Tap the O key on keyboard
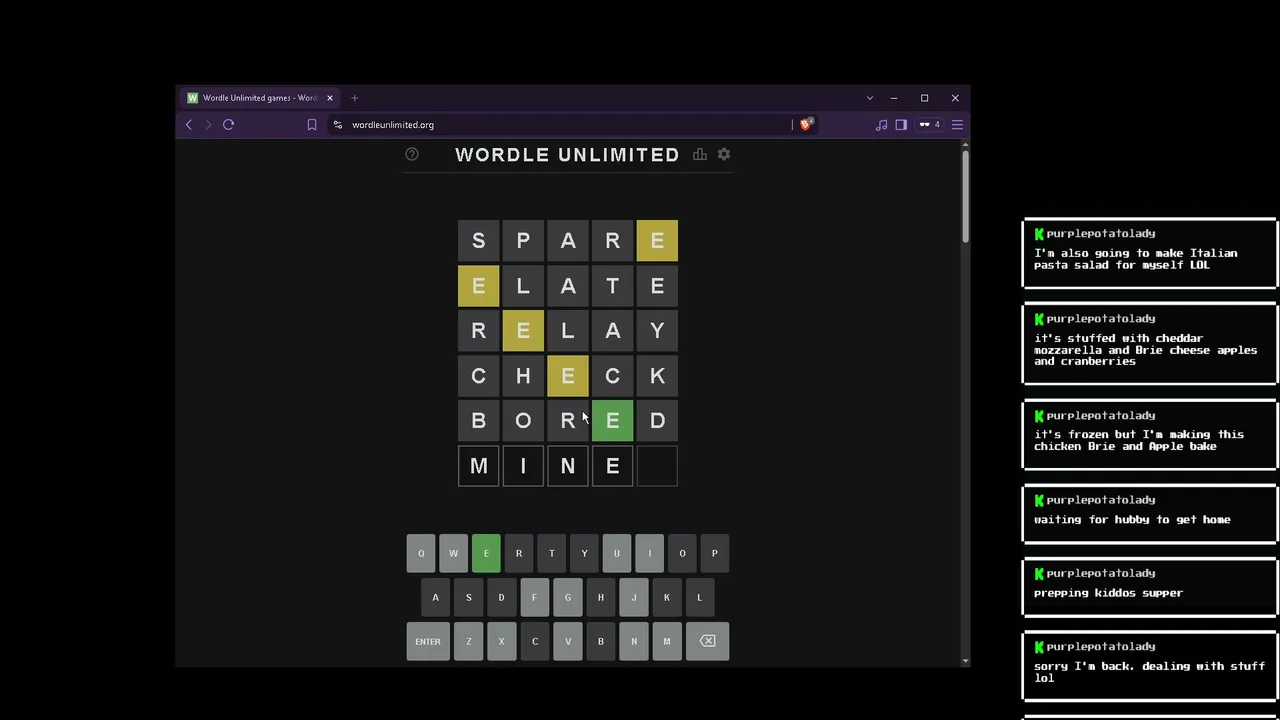The width and height of the screenshot is (1280, 720). tap(682, 553)
